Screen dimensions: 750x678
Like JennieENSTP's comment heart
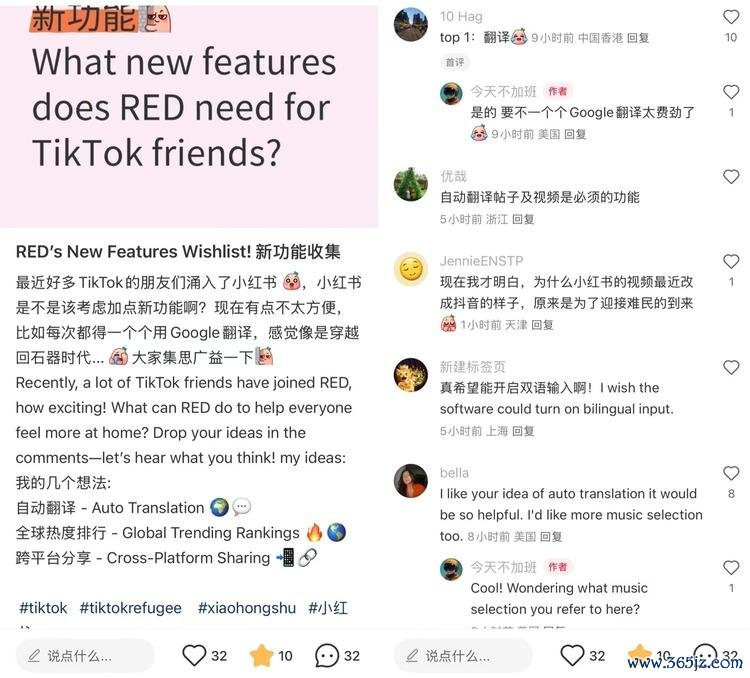point(730,261)
